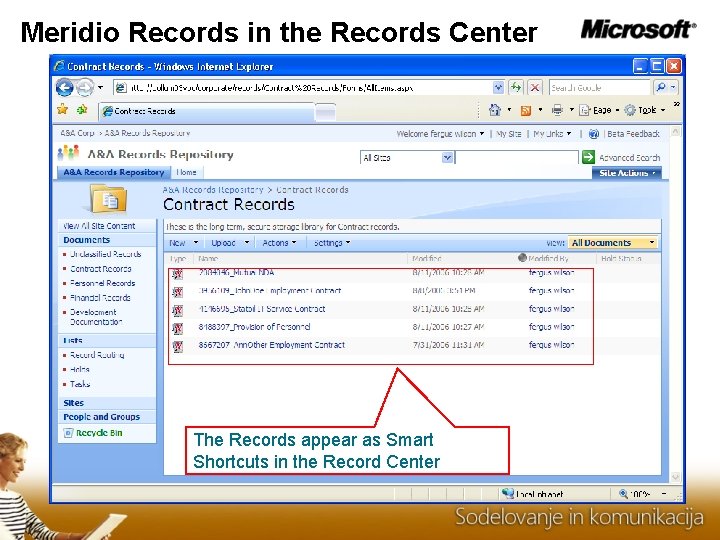Click the Home house icon
This screenshot has width=720, height=540.
495,110
